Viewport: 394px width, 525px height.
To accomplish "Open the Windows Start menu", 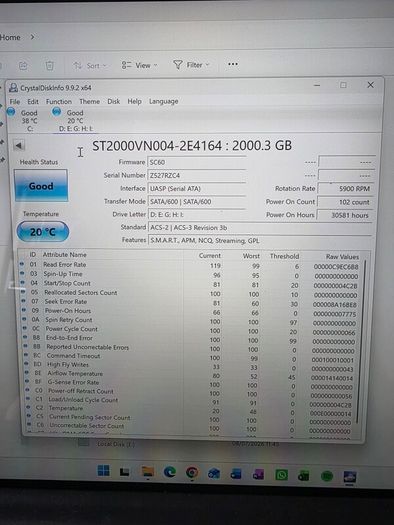I will click(103, 470).
